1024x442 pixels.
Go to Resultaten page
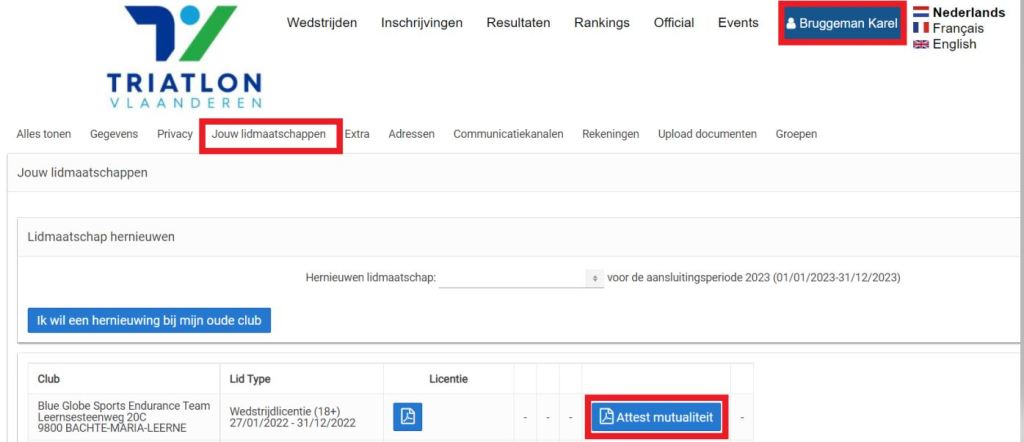click(518, 23)
